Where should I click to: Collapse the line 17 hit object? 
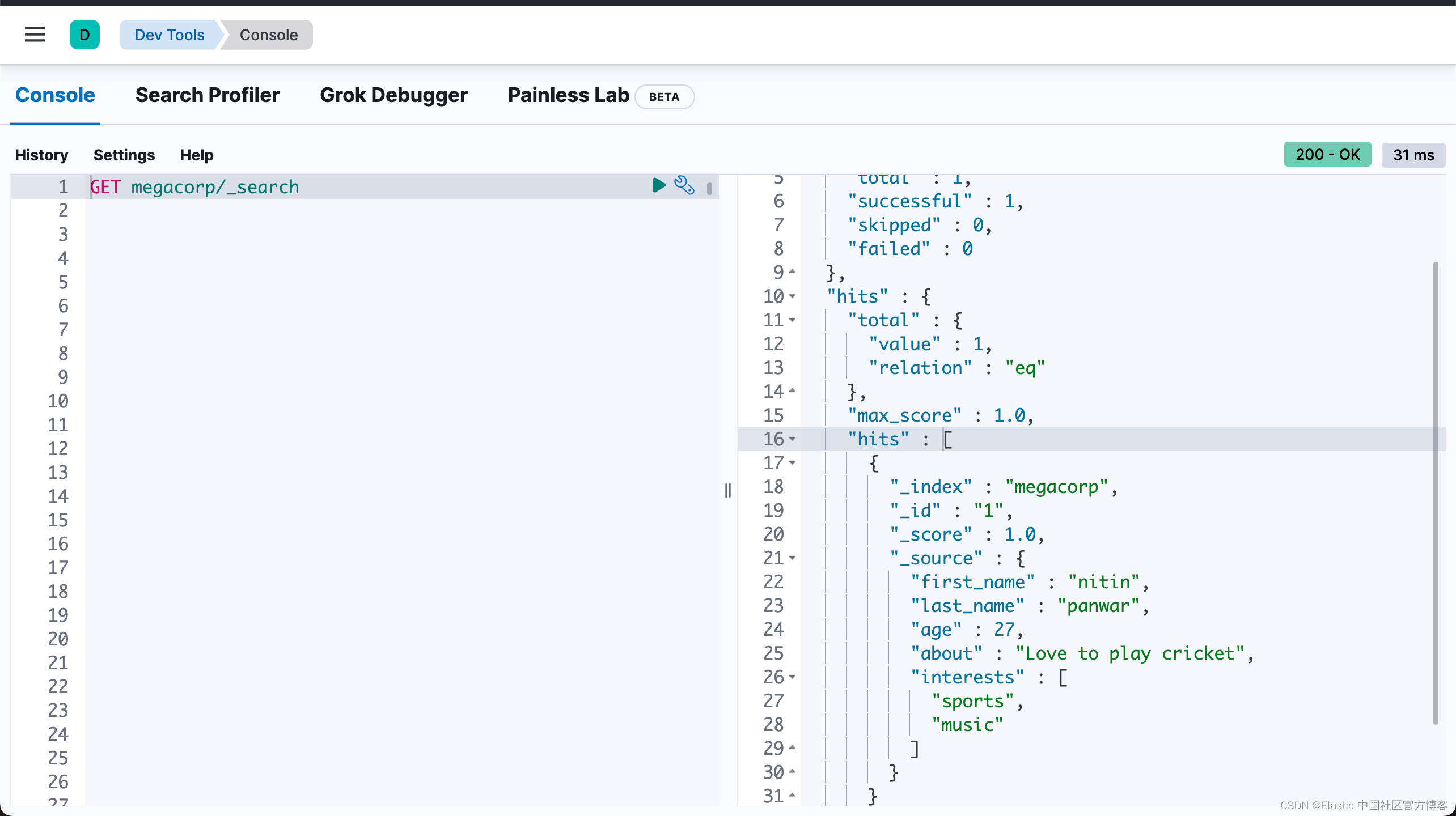point(793,462)
